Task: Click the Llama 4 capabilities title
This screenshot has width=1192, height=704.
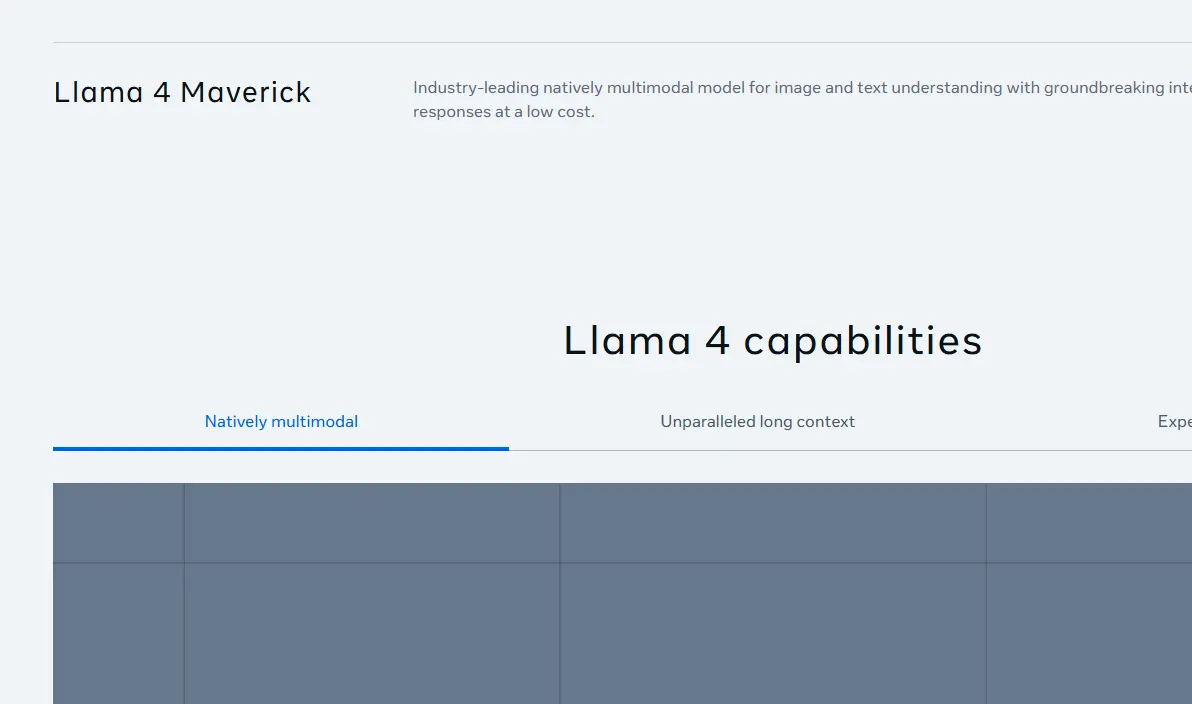Action: click(x=772, y=340)
